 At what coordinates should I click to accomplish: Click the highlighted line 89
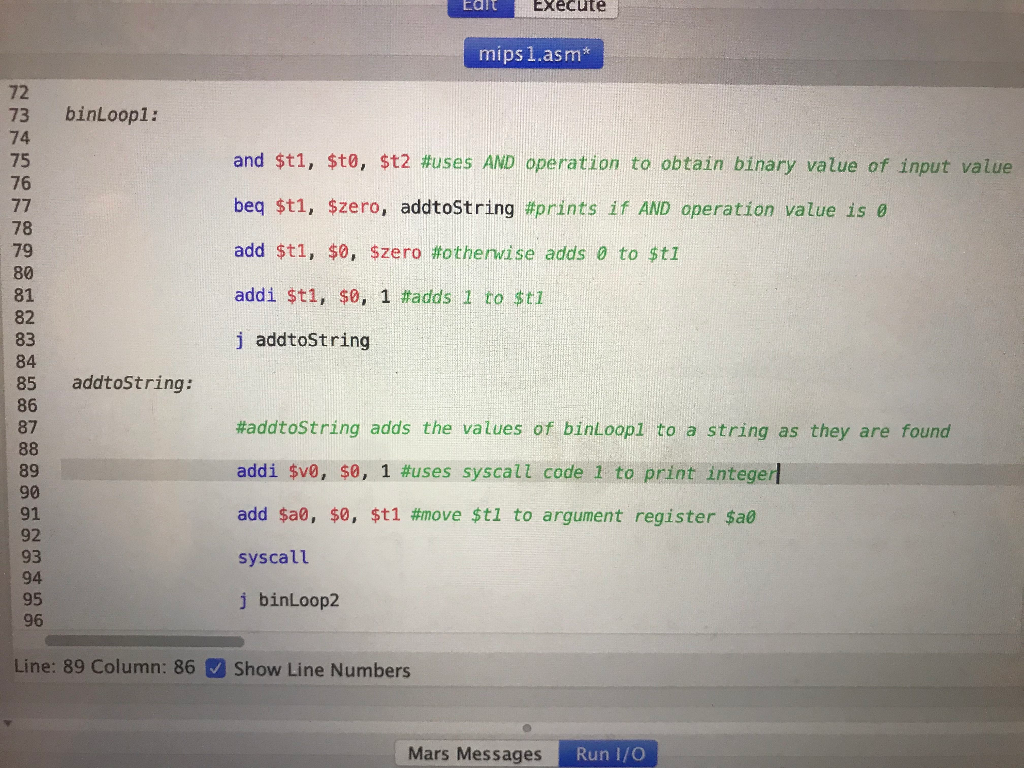click(x=450, y=471)
